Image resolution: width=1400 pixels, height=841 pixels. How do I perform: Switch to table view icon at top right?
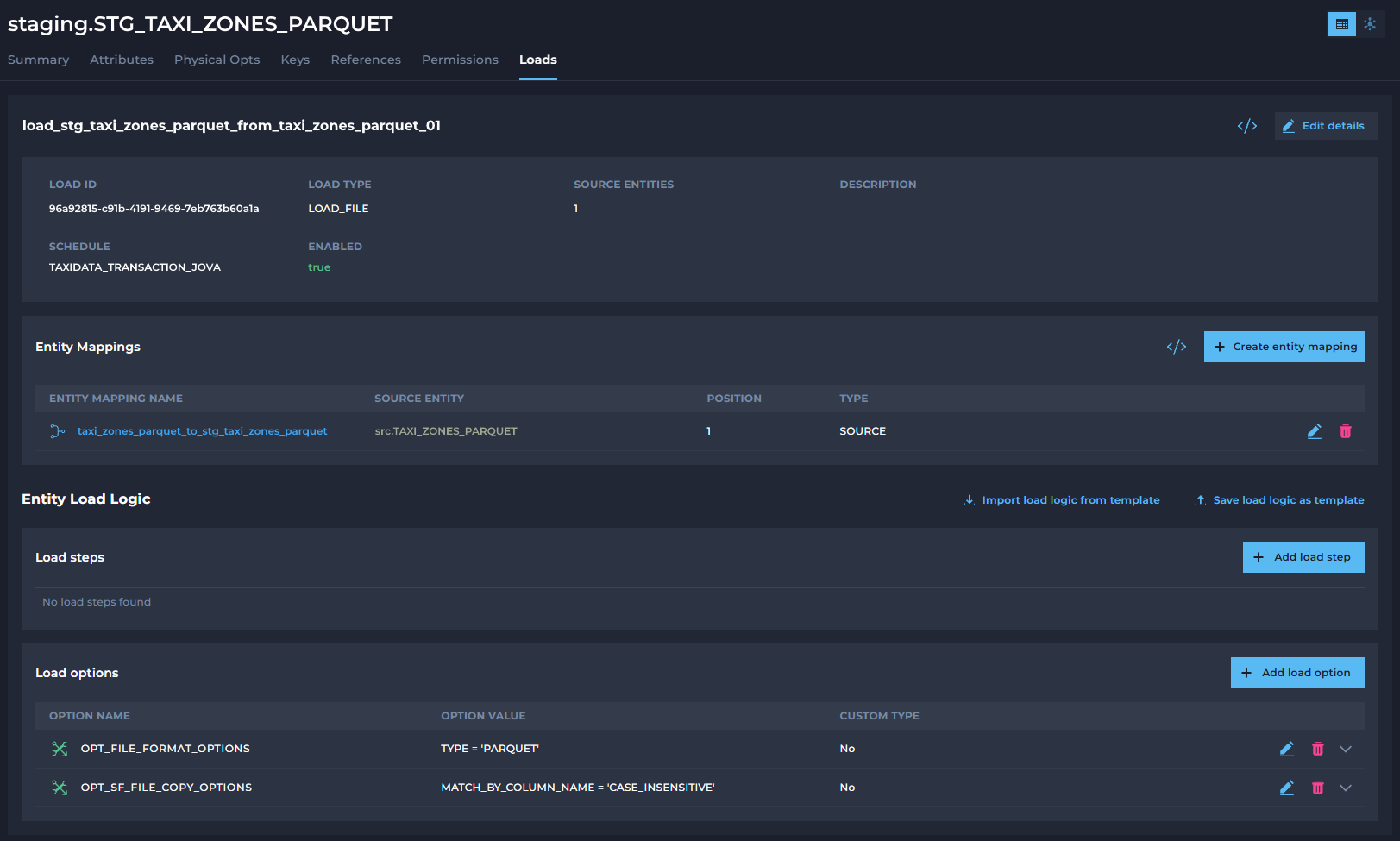click(x=1341, y=24)
